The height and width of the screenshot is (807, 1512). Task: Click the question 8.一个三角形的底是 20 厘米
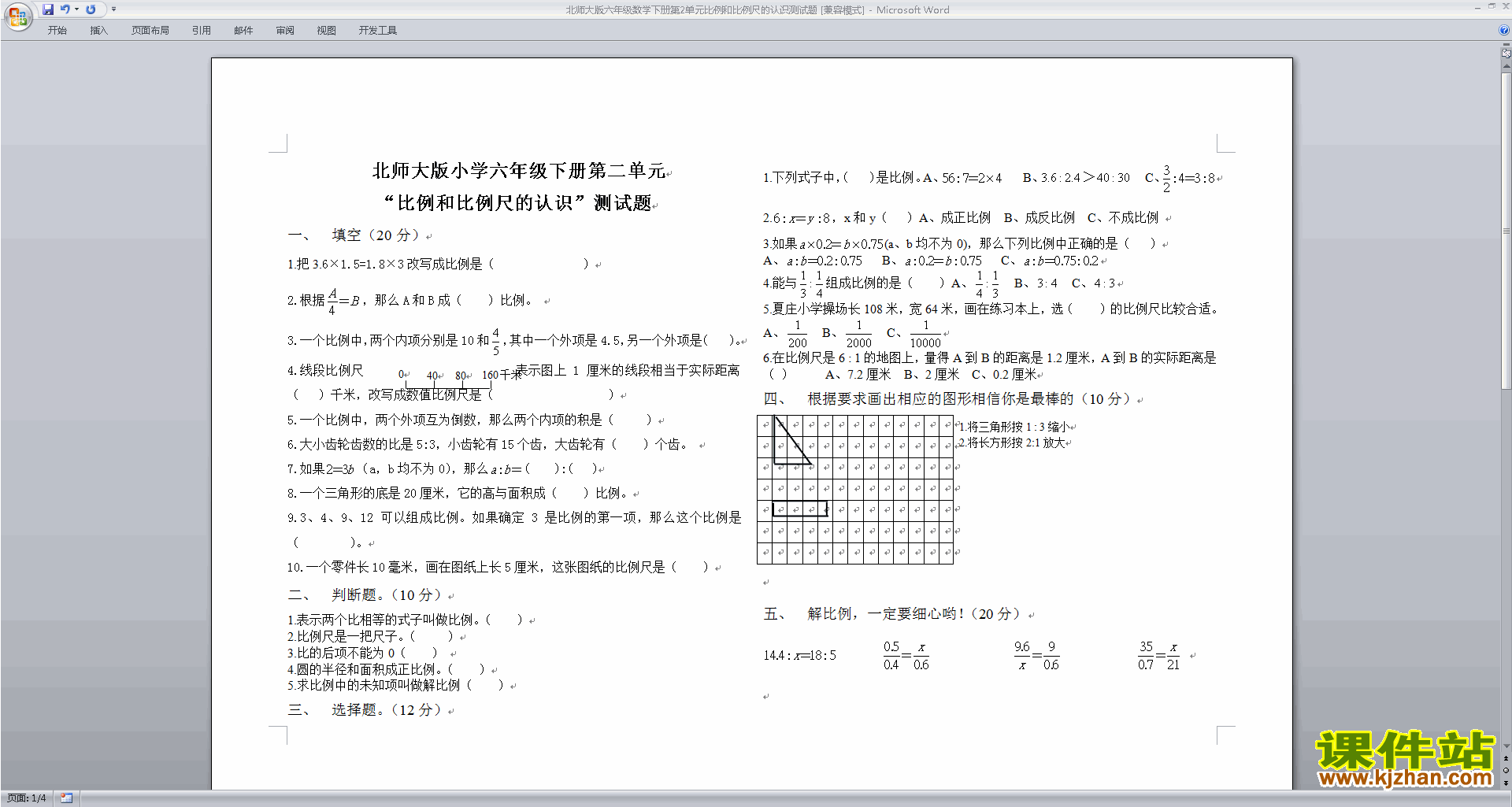[x=458, y=493]
